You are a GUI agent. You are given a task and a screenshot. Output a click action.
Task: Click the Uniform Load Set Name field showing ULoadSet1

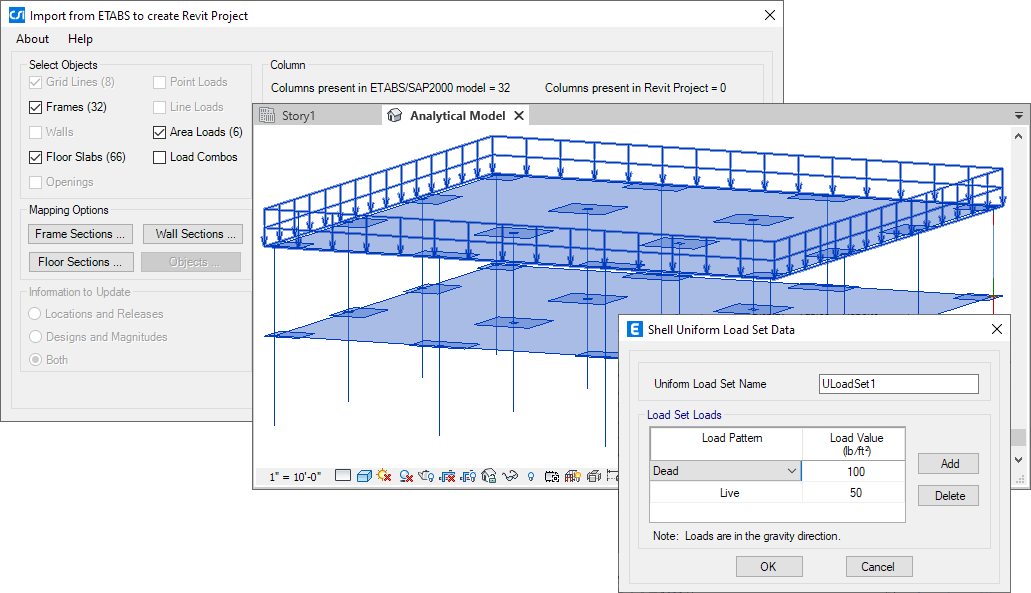coord(897,384)
